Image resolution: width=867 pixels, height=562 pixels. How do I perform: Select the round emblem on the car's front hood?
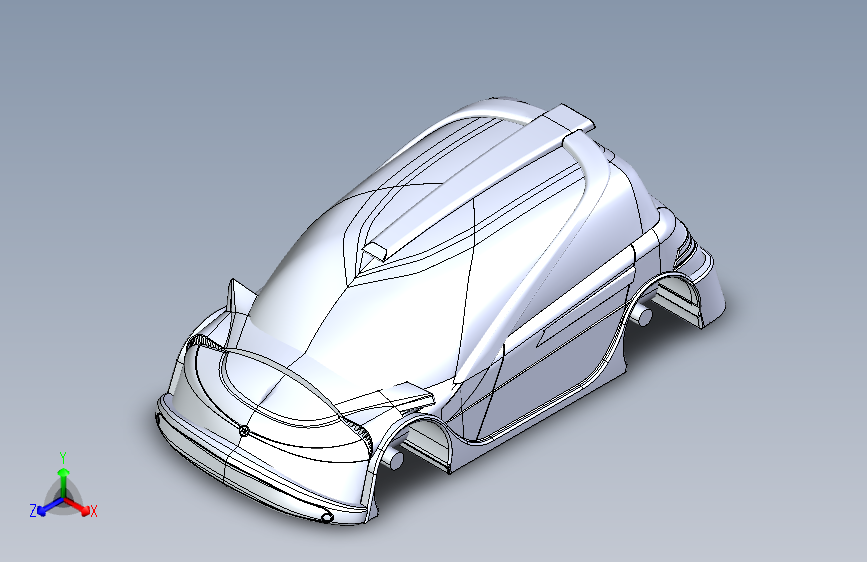(x=244, y=430)
